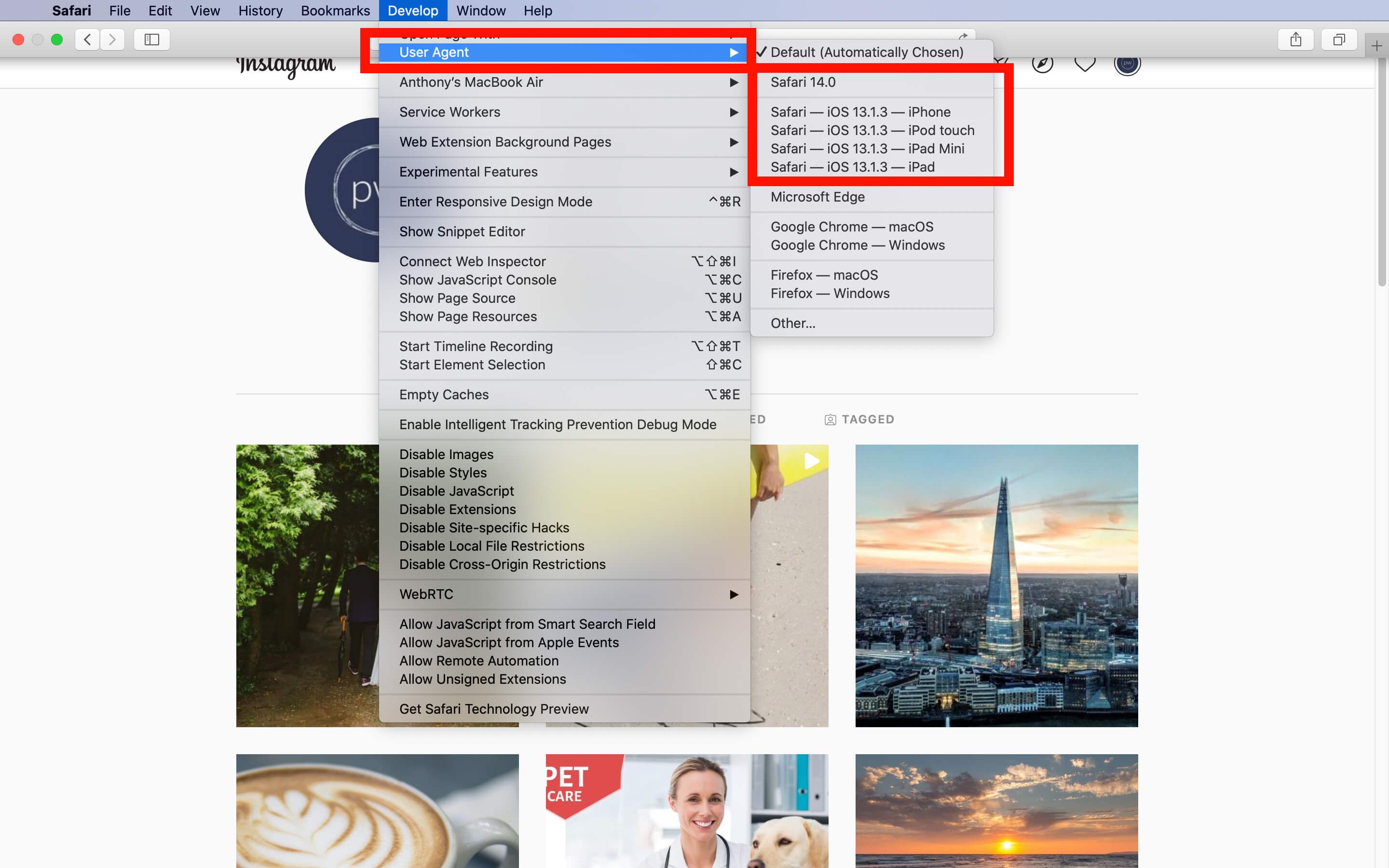Select Google Chrome — Windows user agent
Screen dimensions: 1389x868
[872, 245]
